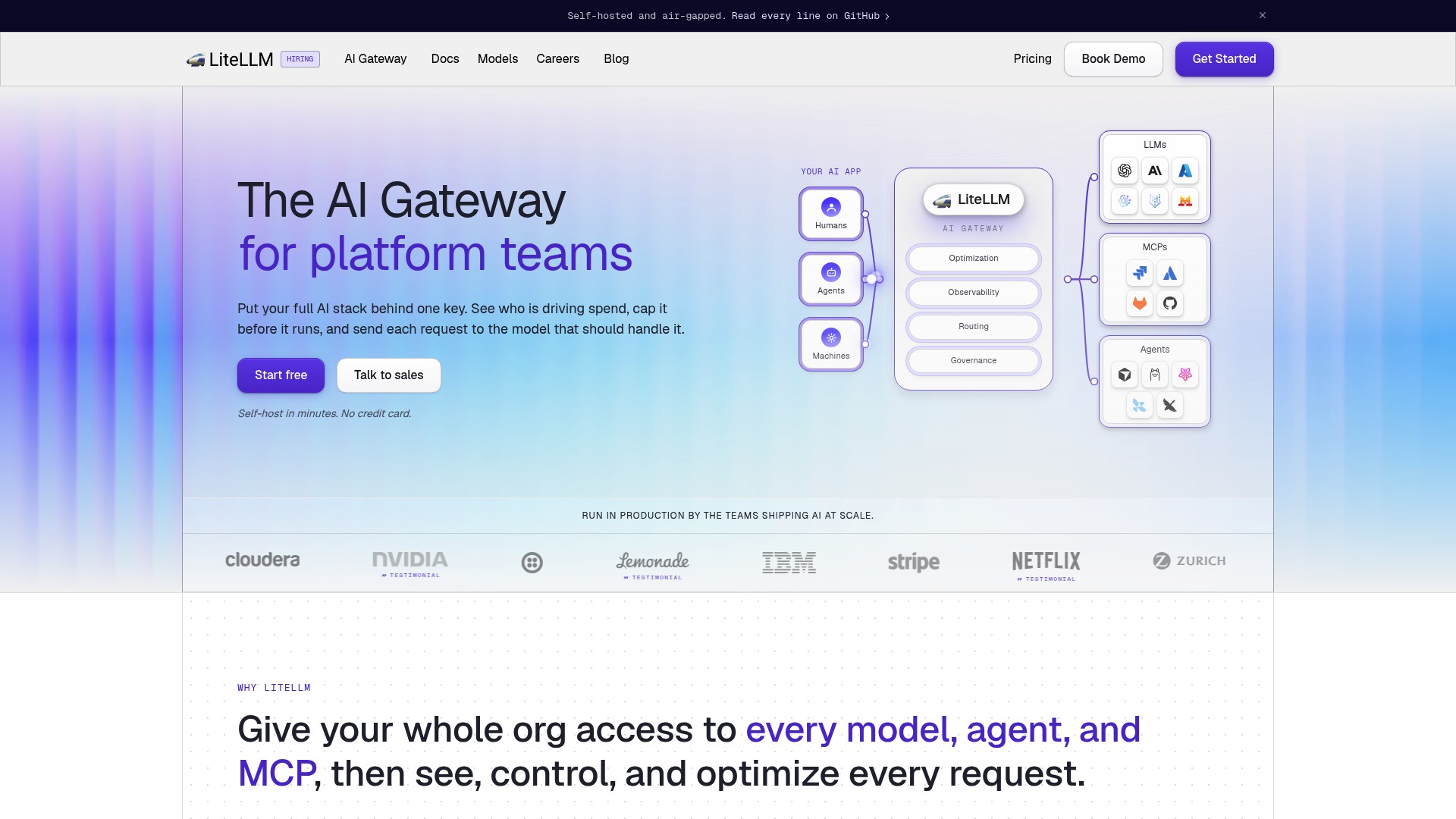The image size is (1456, 819).
Task: Open the Netflix testimonial link
Action: click(x=1046, y=579)
